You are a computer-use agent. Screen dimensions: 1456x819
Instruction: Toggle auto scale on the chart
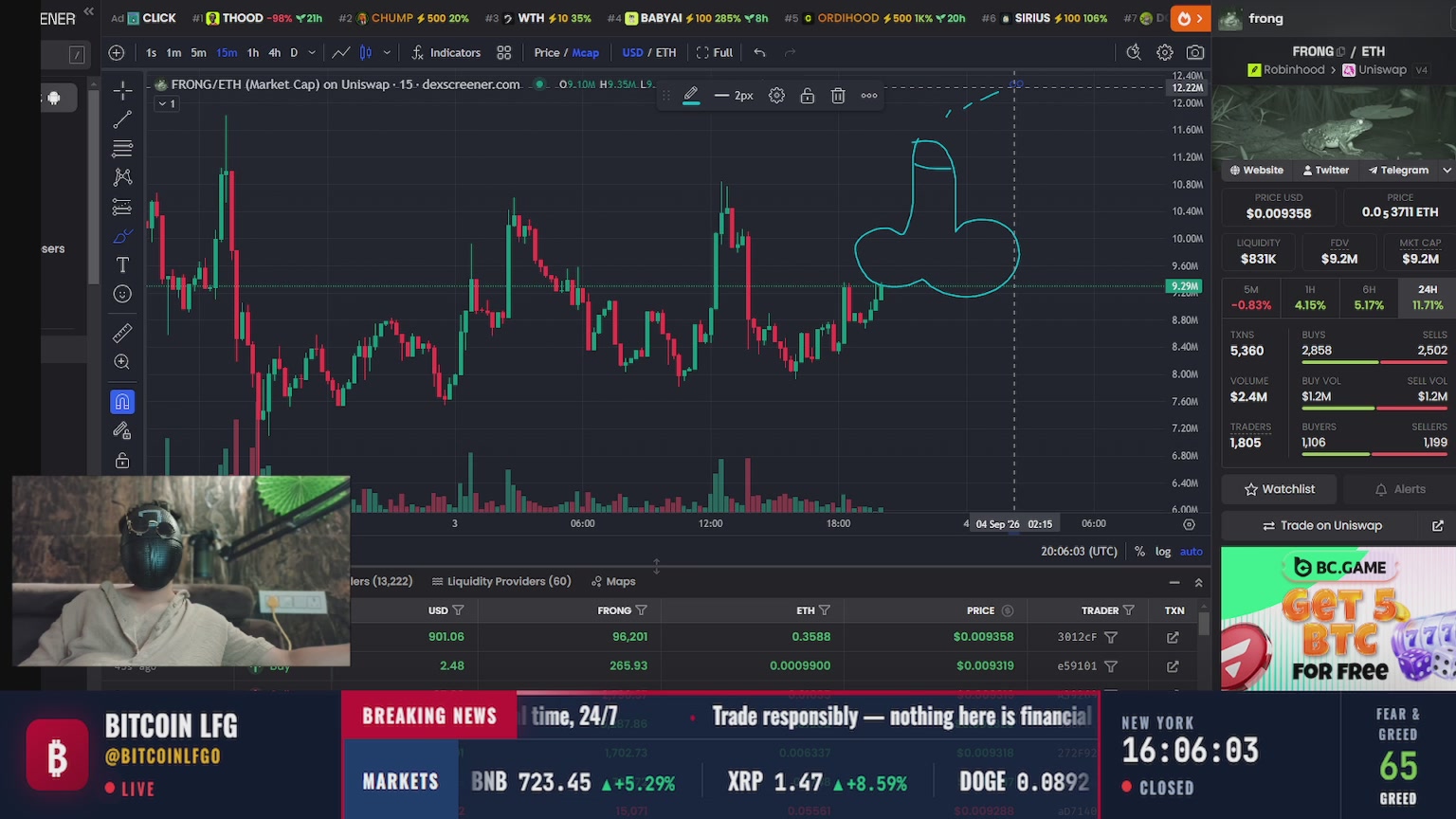pos(1192,551)
